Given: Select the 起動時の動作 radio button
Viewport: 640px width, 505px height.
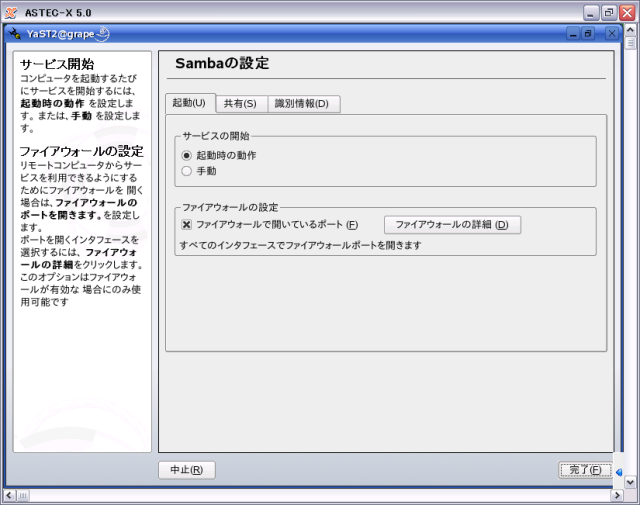Looking at the screenshot, I should tap(187, 155).
